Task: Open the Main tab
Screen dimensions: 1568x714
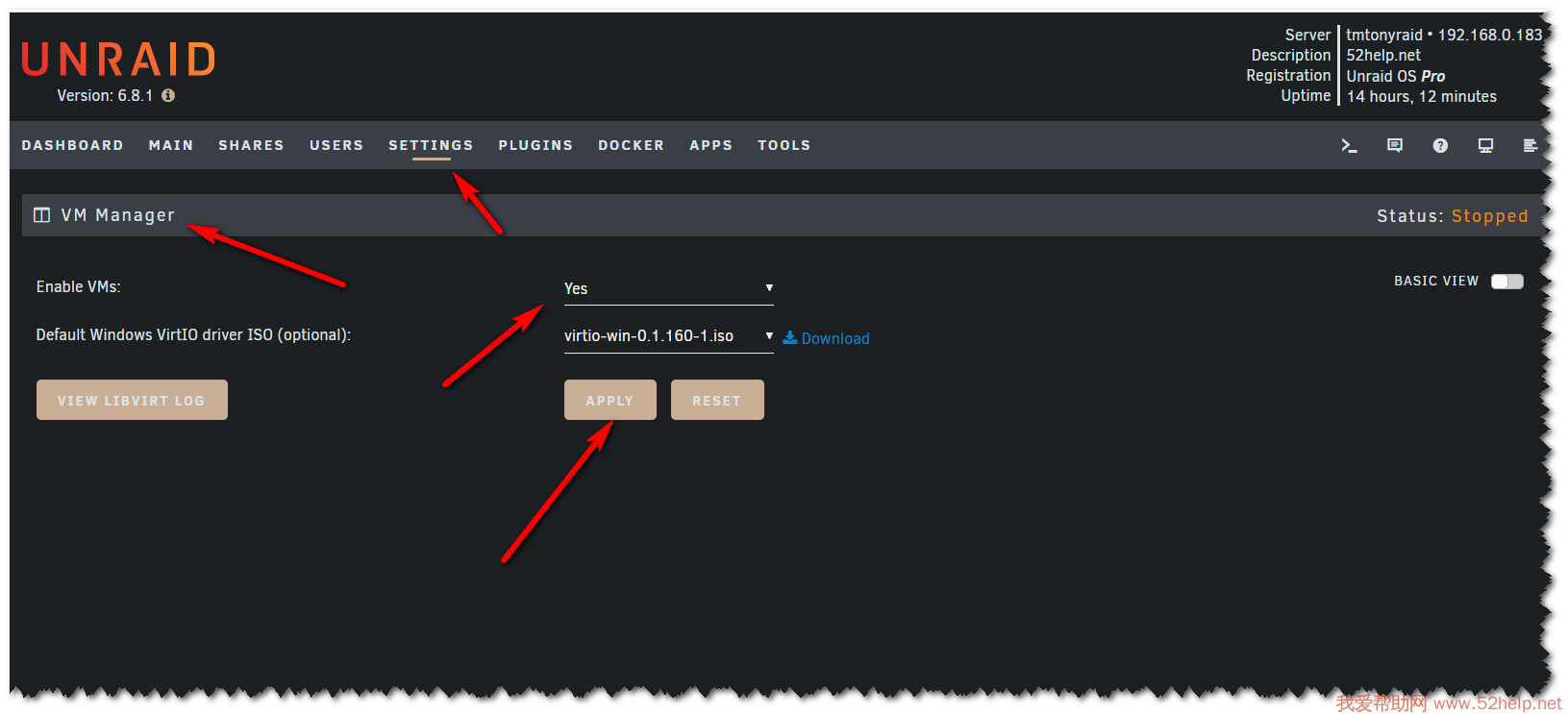Action: pyautogui.click(x=171, y=145)
